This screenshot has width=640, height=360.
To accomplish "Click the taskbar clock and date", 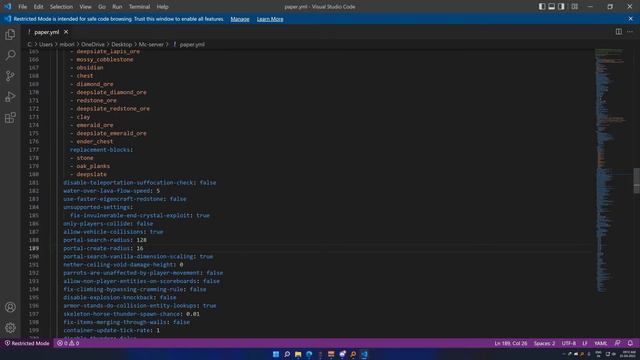I will coord(629,354).
